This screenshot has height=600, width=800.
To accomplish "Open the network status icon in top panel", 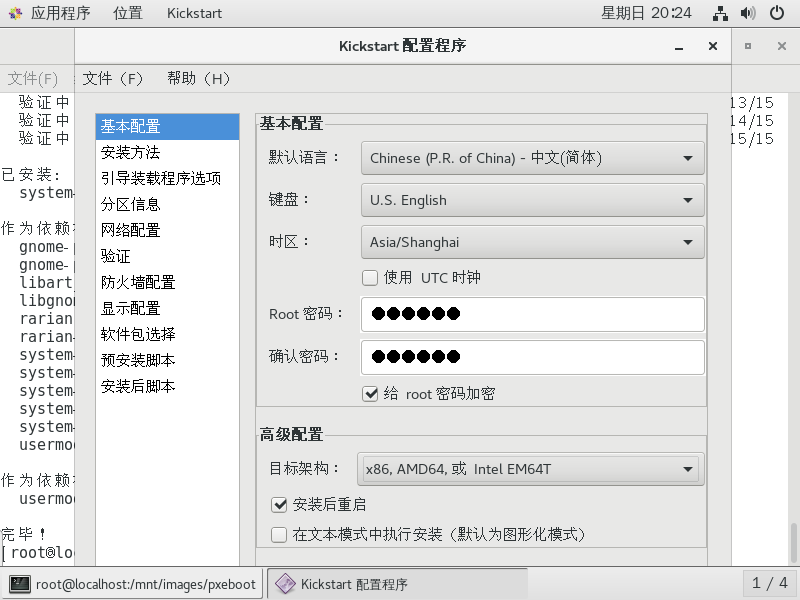I will [720, 13].
